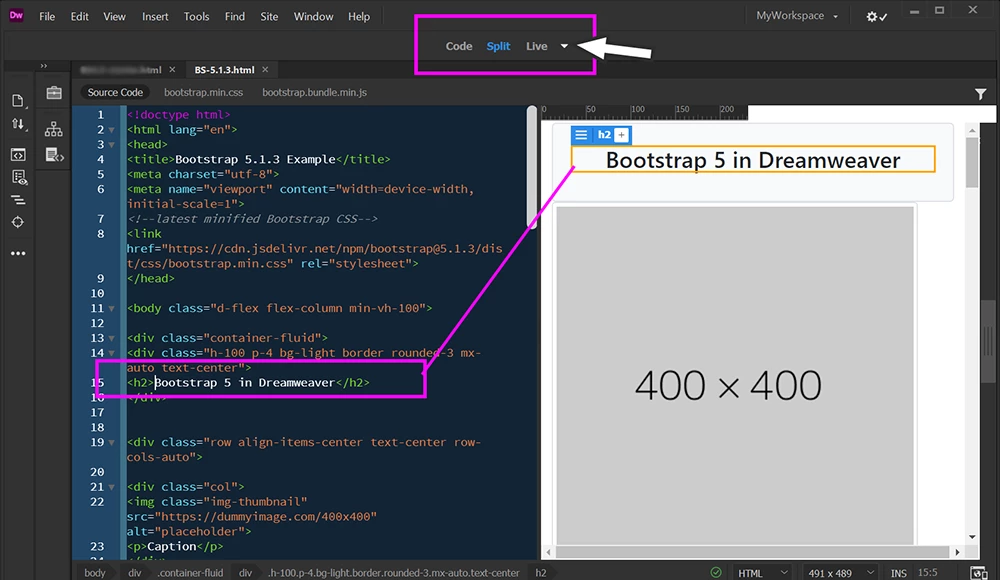Screen dimensions: 1000x580
Task: Collapse the head tag on line 3
Action: [112, 145]
